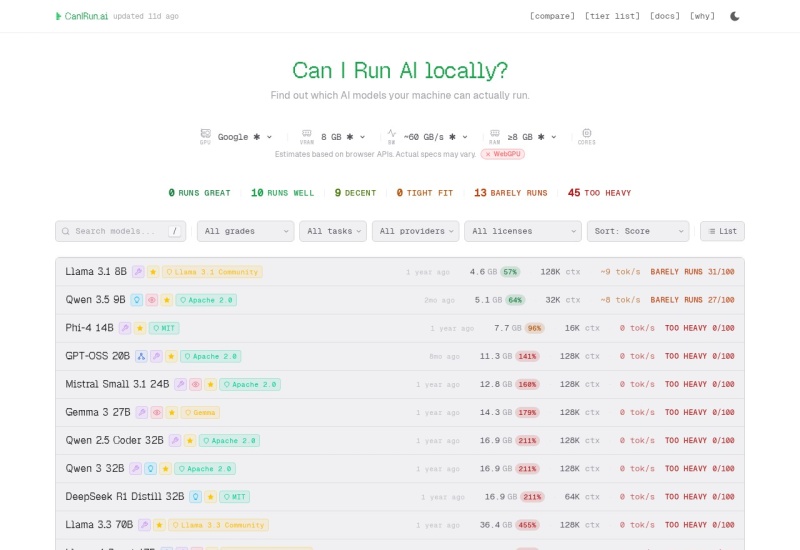The image size is (800, 550).
Task: Focus the Search models input field
Action: 120,231
